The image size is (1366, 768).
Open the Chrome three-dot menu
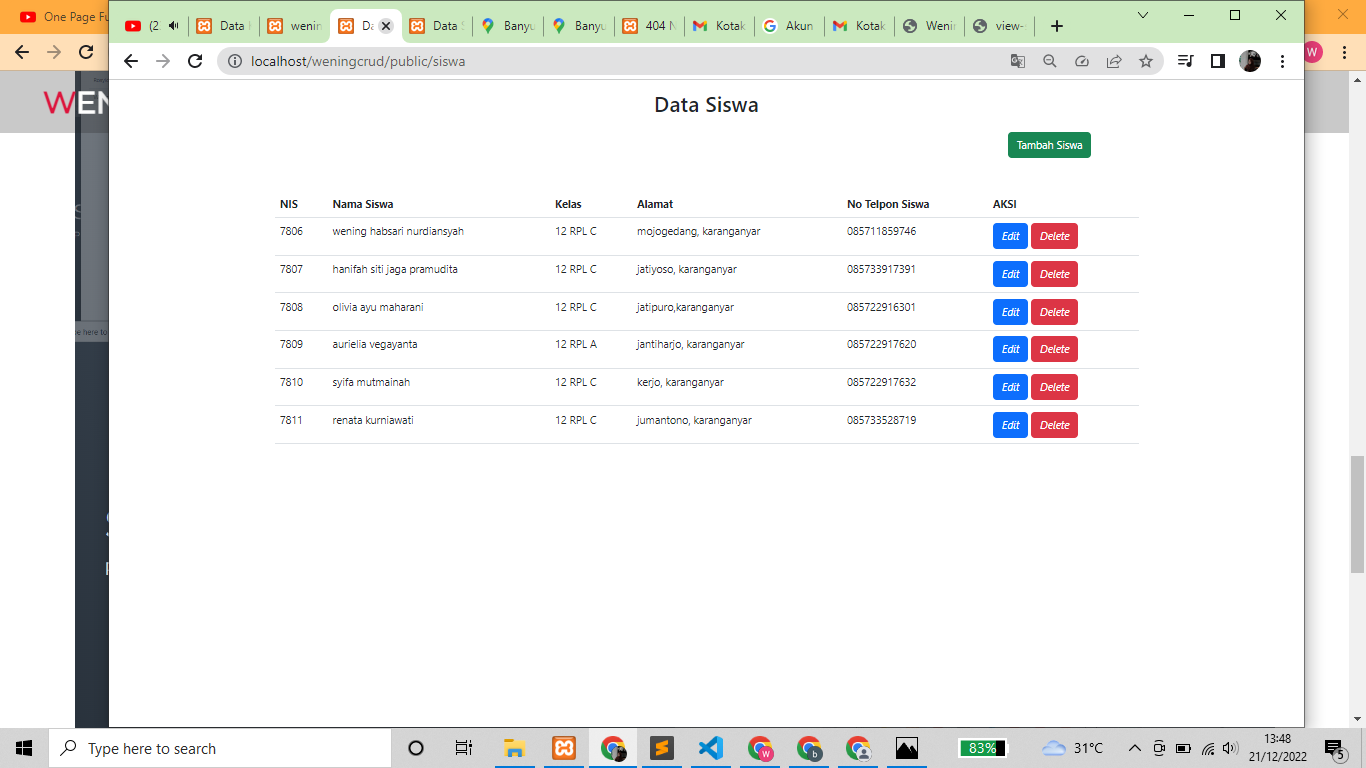click(1282, 61)
